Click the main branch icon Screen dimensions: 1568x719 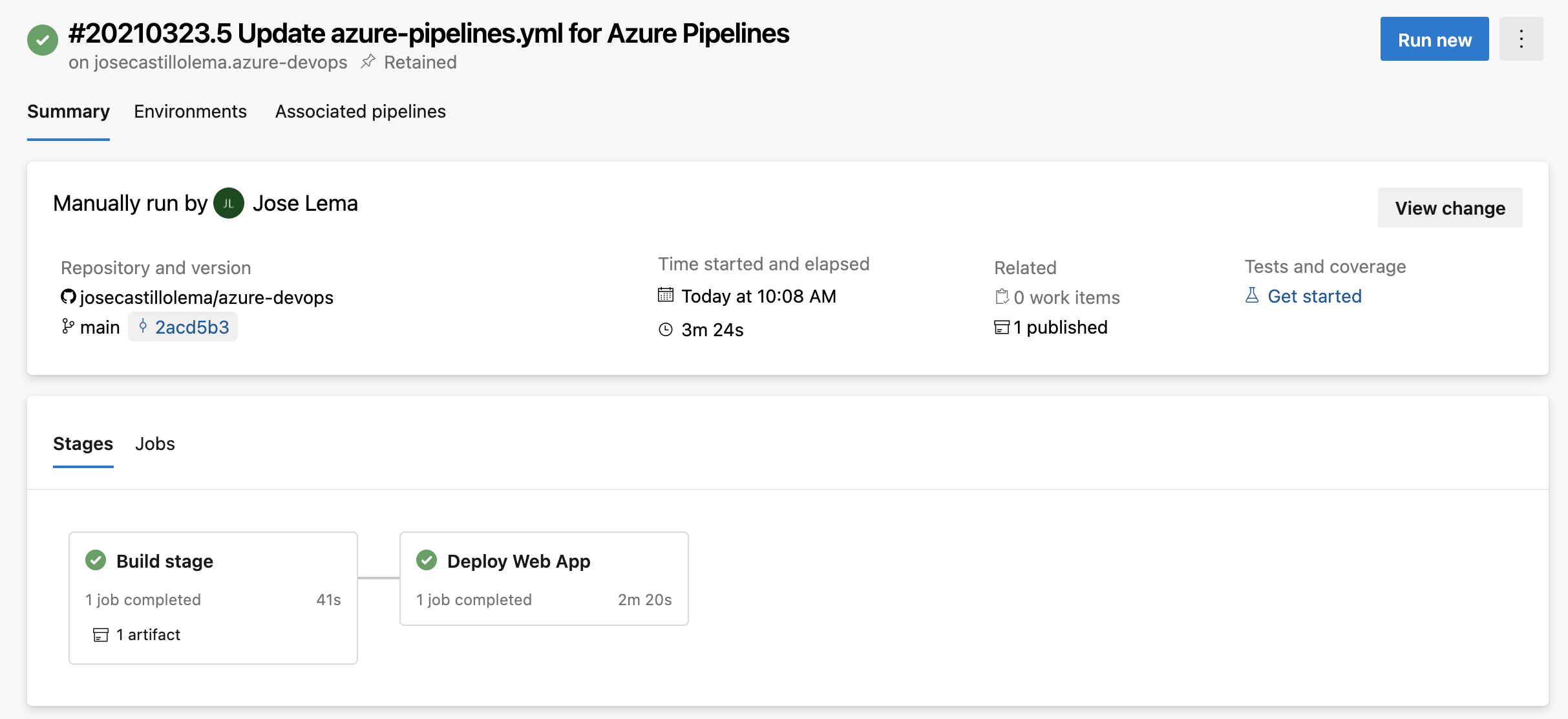click(67, 327)
